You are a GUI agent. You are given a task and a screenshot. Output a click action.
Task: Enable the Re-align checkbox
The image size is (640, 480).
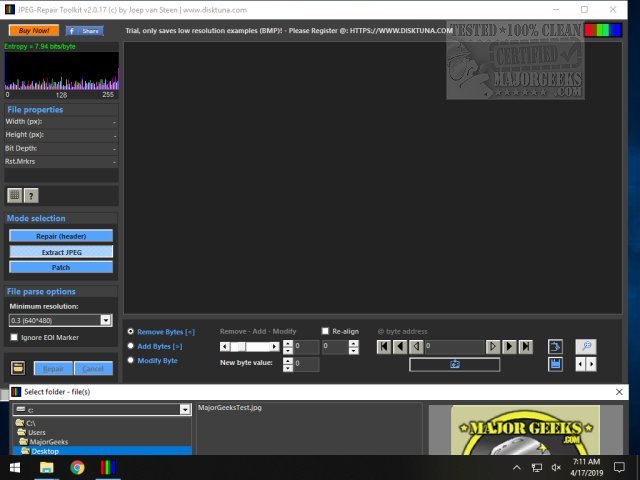(x=325, y=331)
